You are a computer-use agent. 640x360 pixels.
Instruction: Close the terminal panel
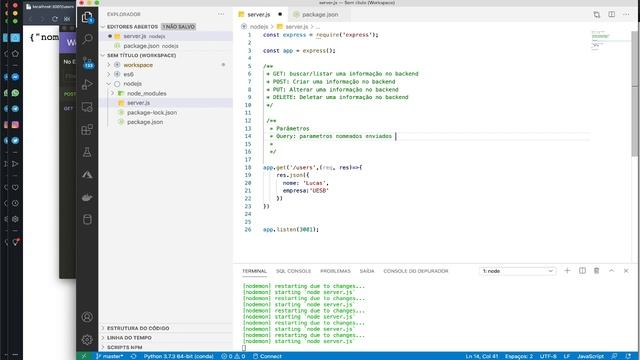tap(626, 271)
